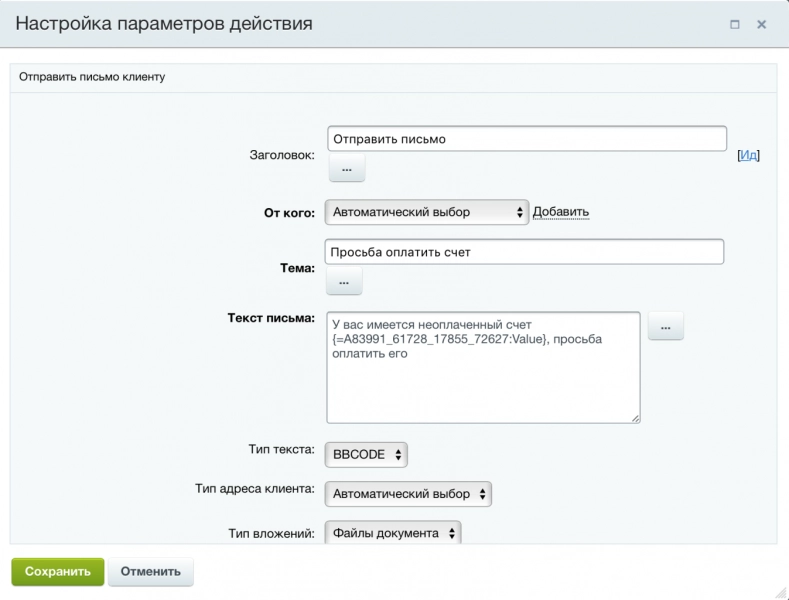Open the Тип текста BBCODE dropdown
Screen dimensions: 789x600
pos(366,453)
